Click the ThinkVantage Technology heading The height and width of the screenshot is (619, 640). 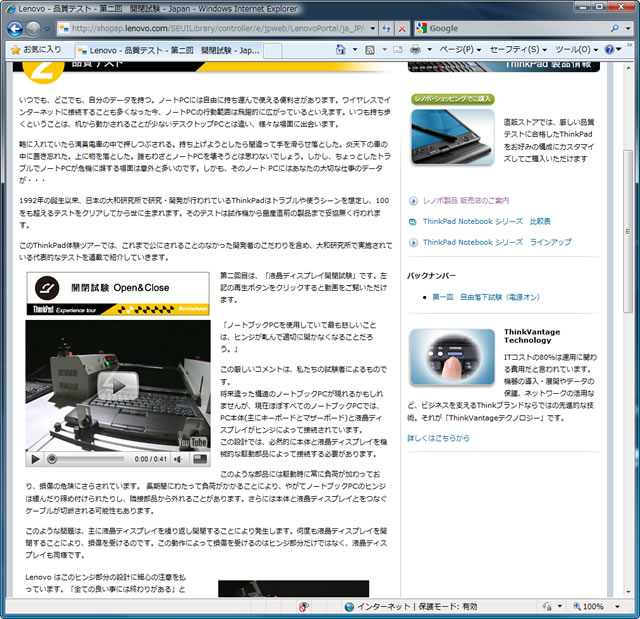532,336
